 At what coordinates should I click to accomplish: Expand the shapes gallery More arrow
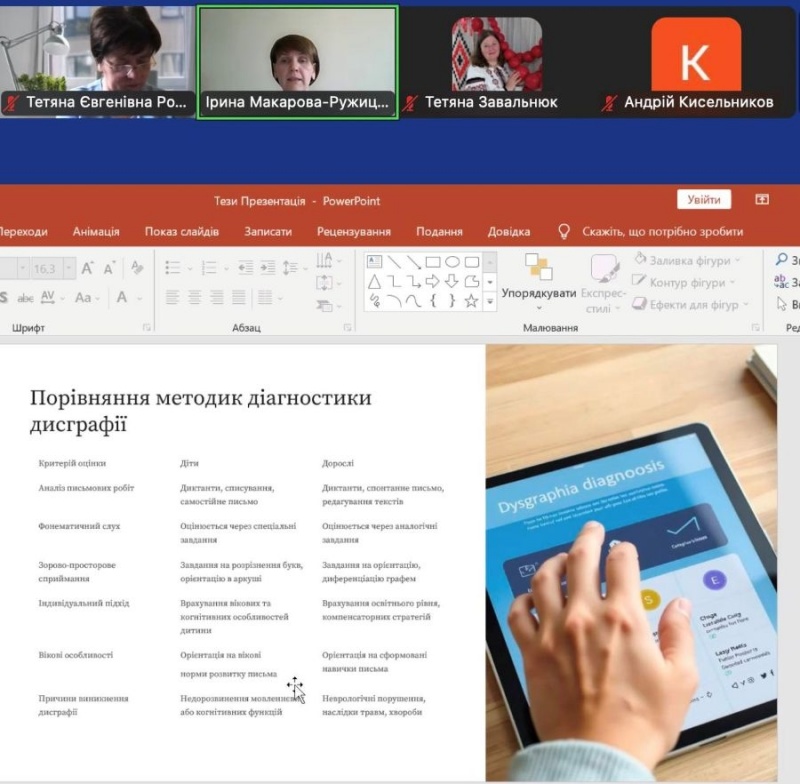(x=490, y=300)
